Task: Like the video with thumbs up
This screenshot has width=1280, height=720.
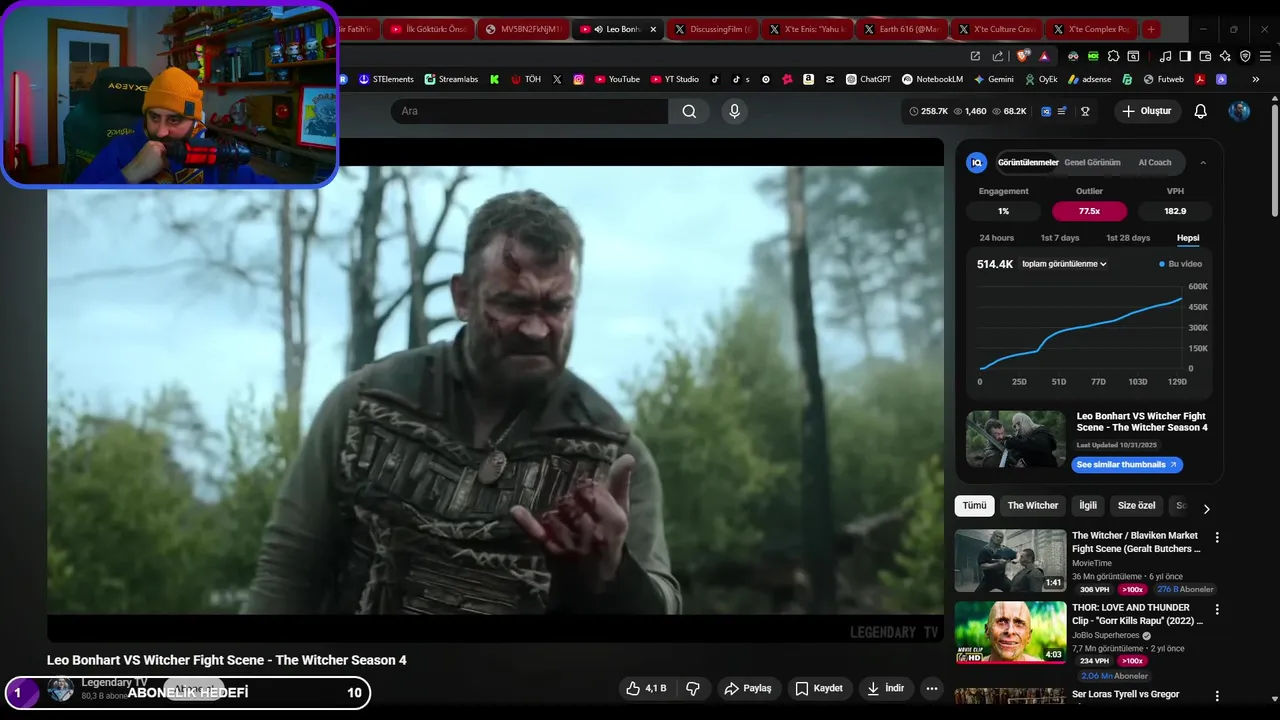Action: (647, 688)
